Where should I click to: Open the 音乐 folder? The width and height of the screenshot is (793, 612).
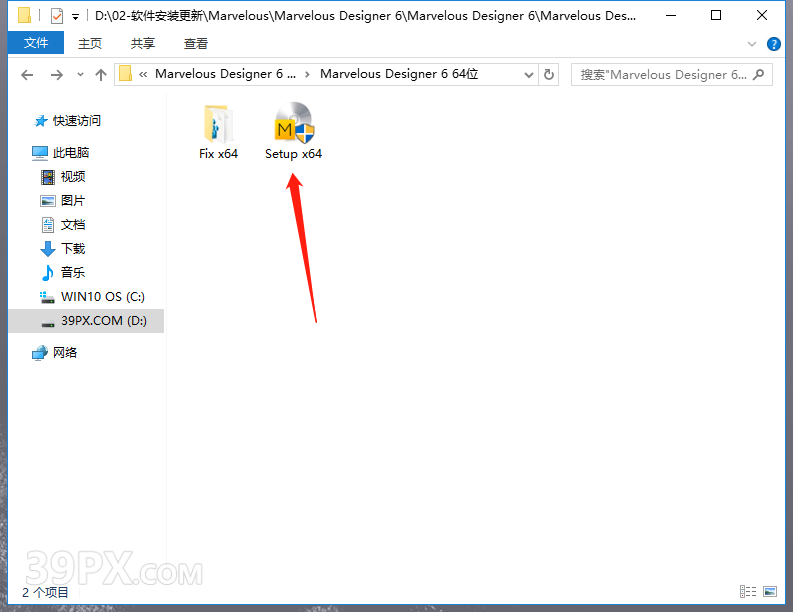click(x=63, y=273)
